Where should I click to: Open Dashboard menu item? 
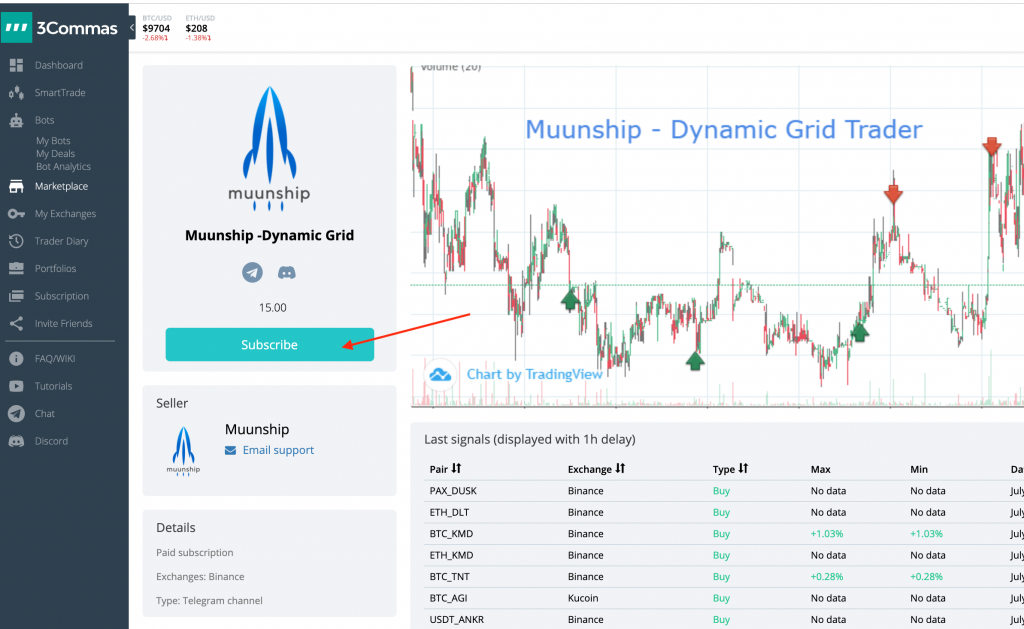tap(59, 65)
